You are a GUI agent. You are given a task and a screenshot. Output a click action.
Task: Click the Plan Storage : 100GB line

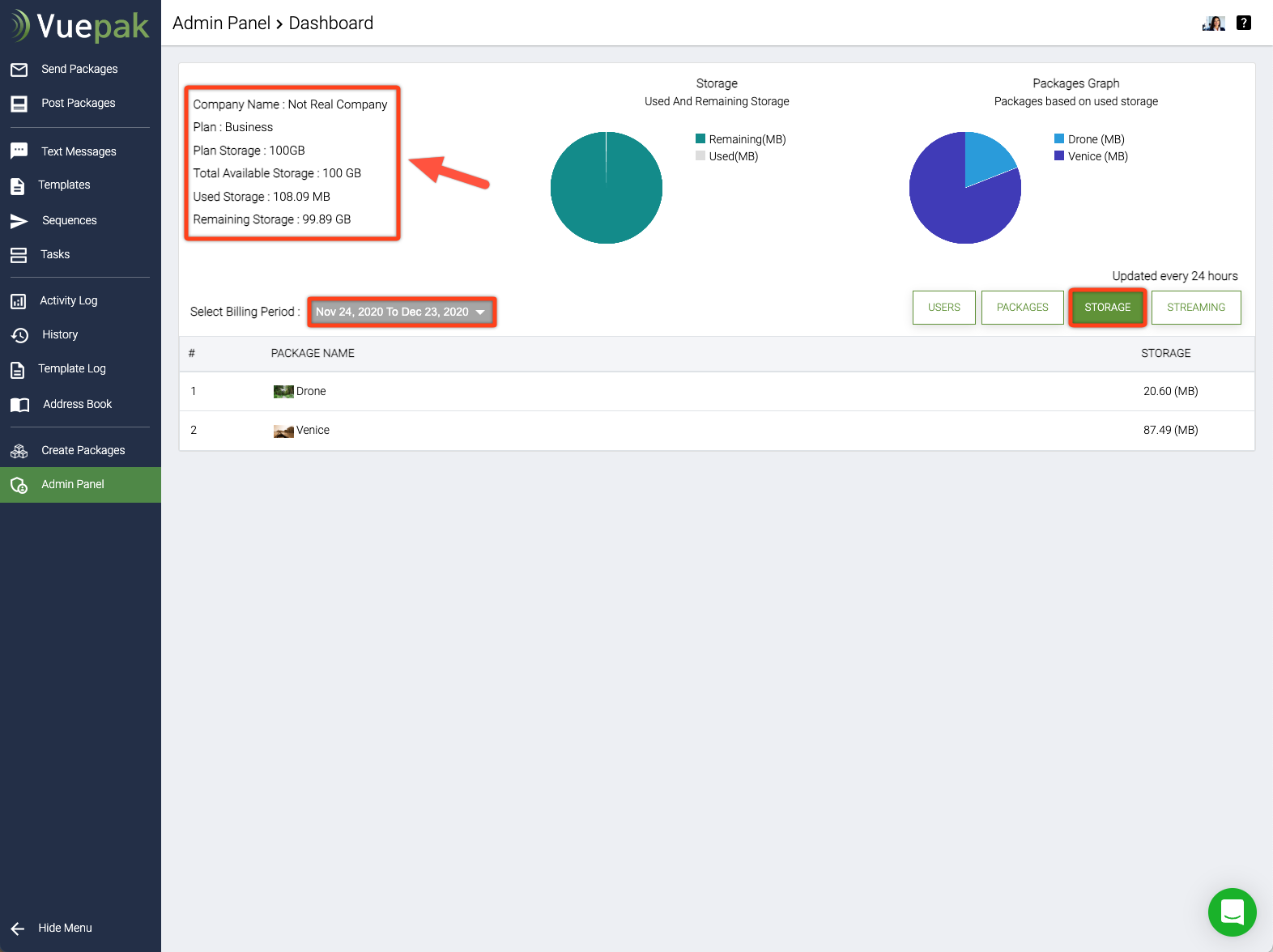249,151
